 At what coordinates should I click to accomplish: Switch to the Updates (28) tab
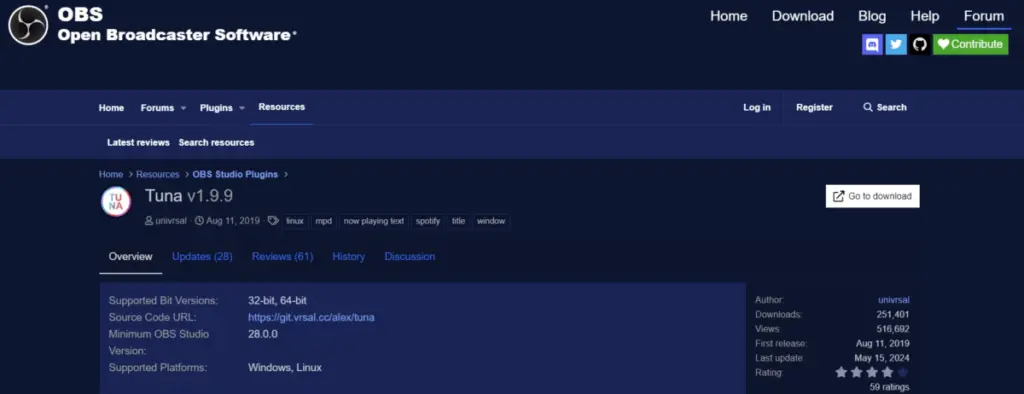click(202, 257)
